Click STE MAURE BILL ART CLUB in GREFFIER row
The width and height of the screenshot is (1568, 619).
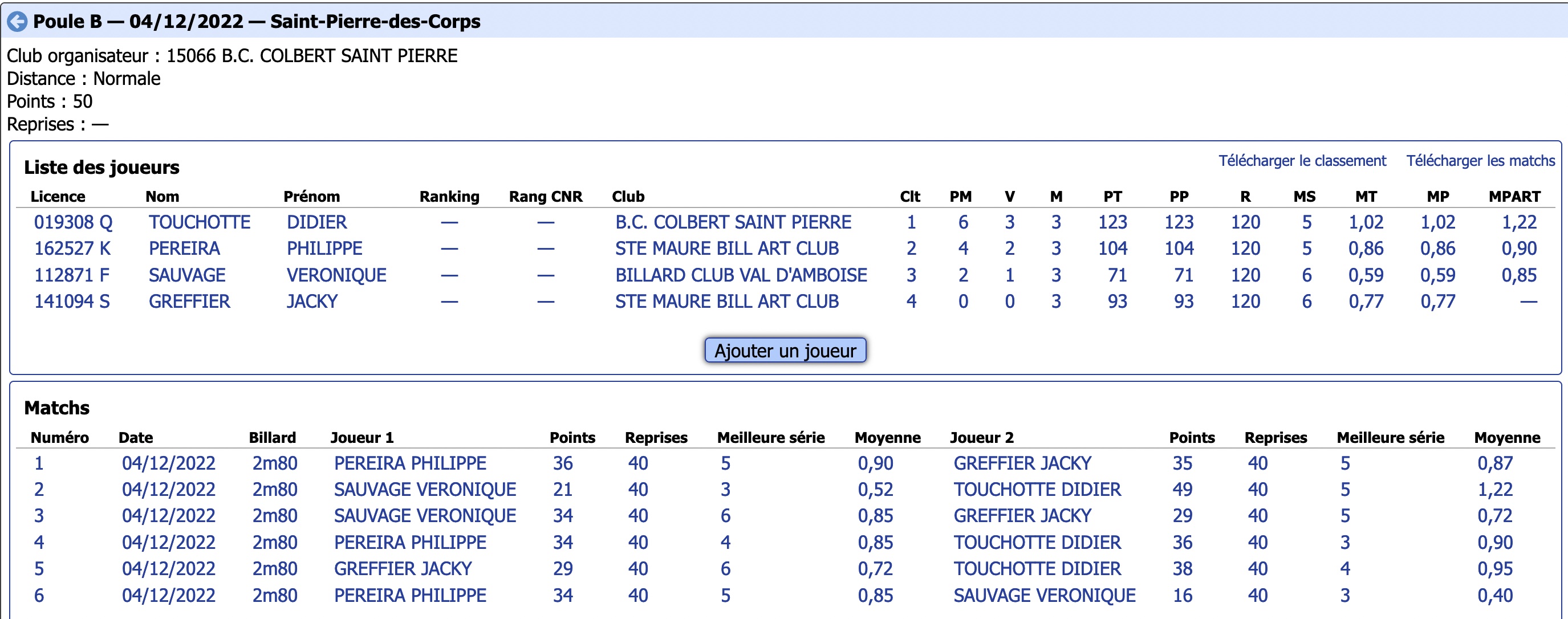(x=727, y=302)
